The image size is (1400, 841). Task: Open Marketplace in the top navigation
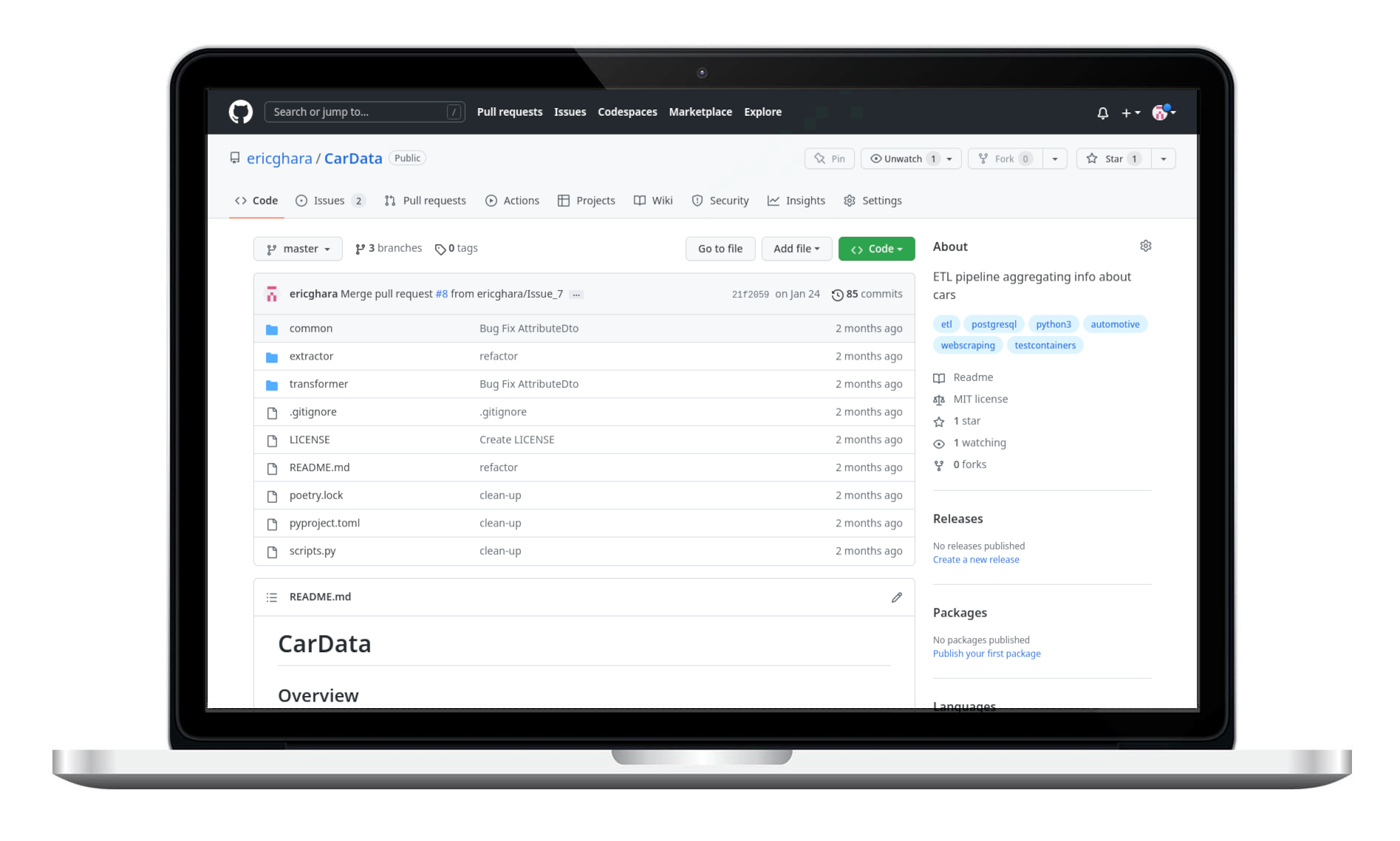[x=700, y=112]
